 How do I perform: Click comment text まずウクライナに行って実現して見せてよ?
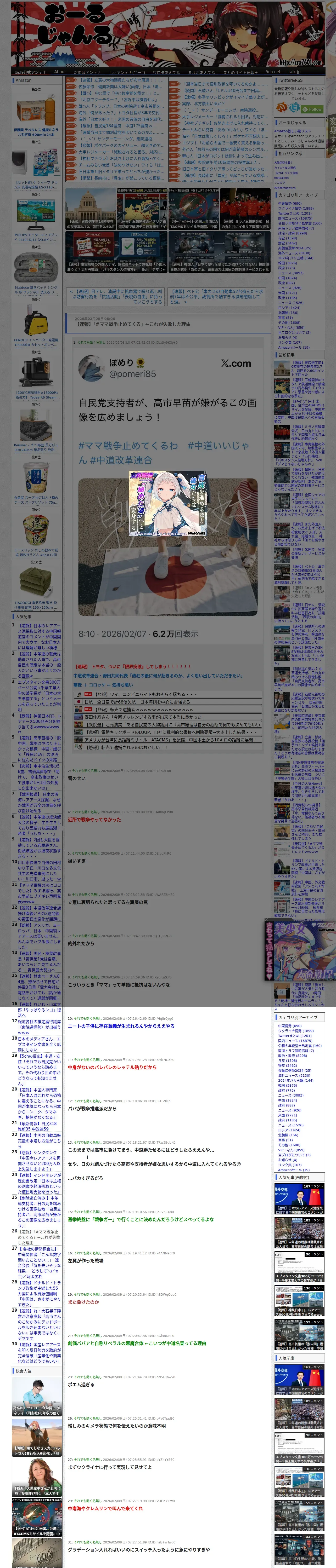pyautogui.click(x=110, y=1467)
